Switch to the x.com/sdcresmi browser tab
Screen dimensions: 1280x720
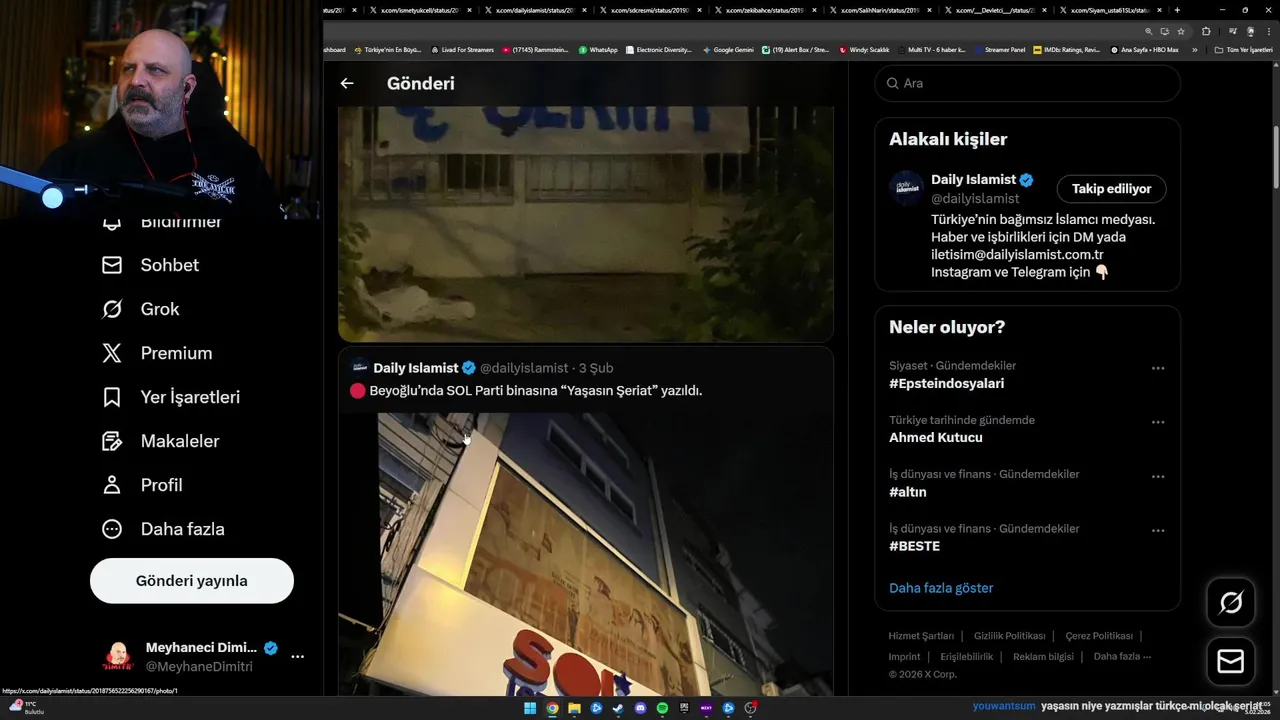[649, 10]
